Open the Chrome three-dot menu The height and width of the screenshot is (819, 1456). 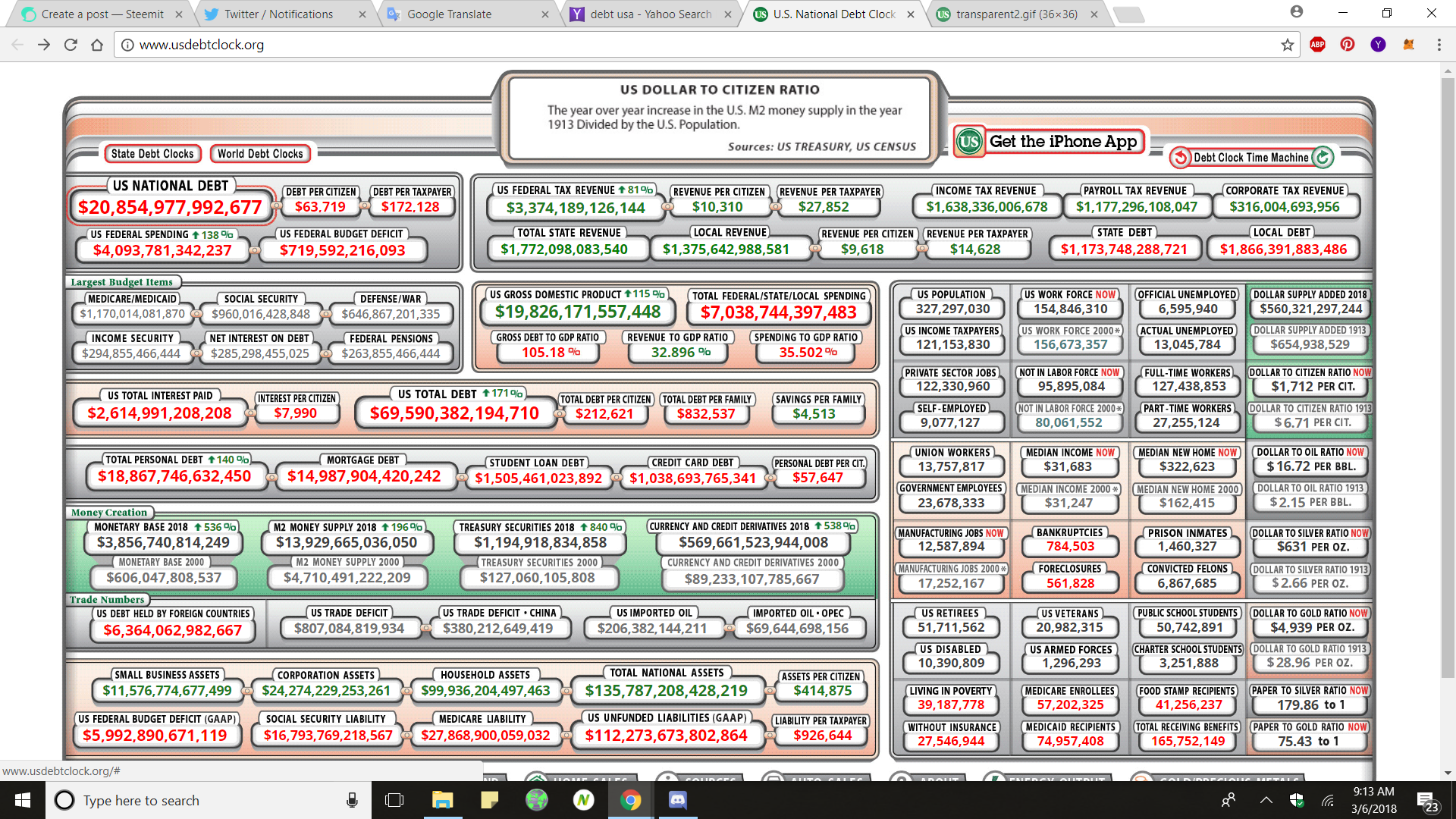click(1439, 45)
